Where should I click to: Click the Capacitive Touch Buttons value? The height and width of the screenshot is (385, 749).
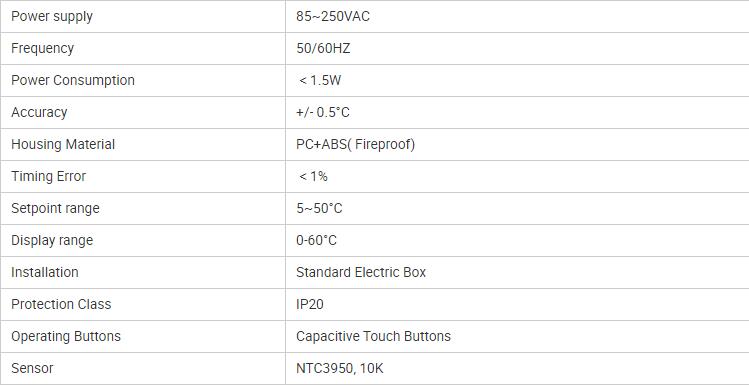[x=373, y=336]
